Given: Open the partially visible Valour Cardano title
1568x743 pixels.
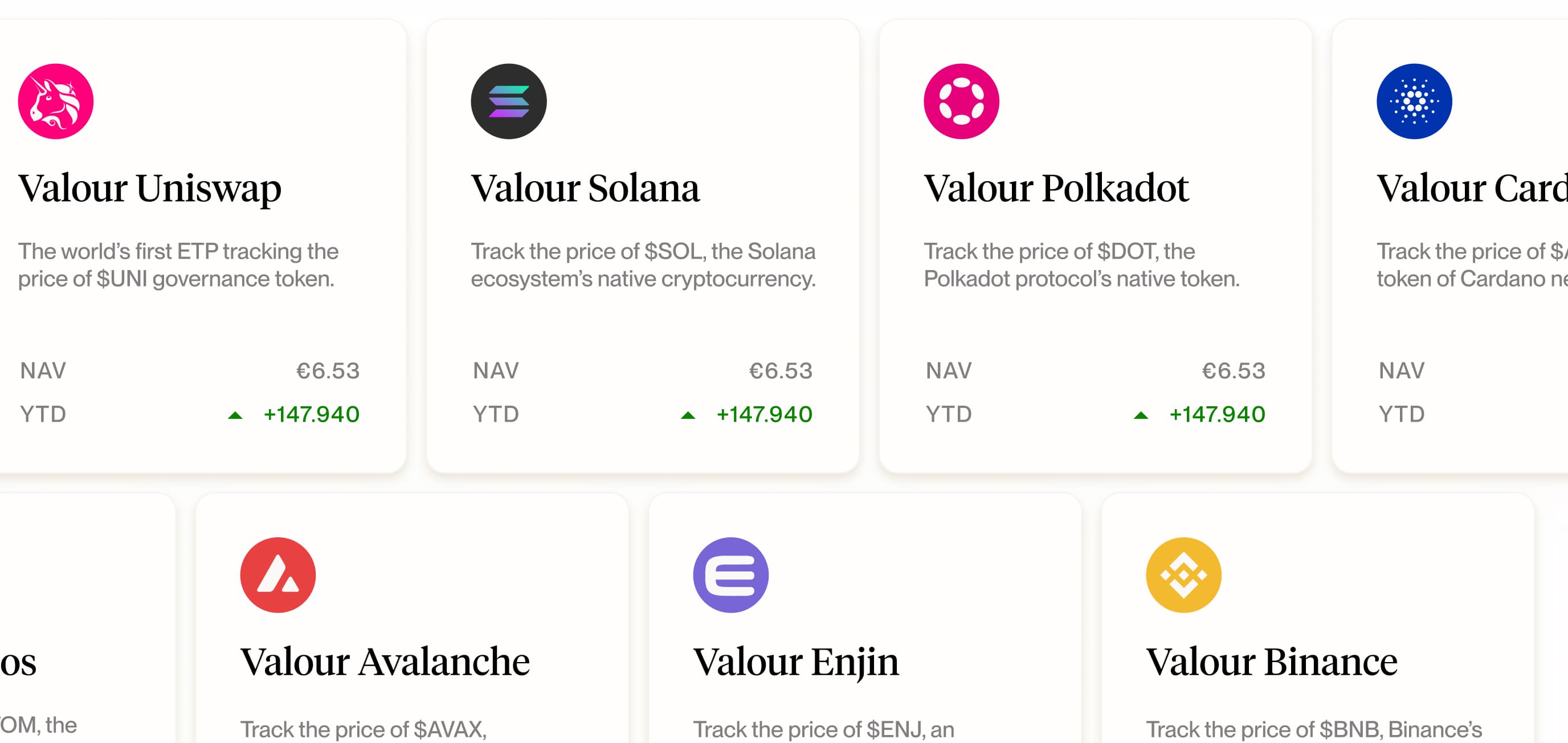Looking at the screenshot, I should click(x=1471, y=188).
